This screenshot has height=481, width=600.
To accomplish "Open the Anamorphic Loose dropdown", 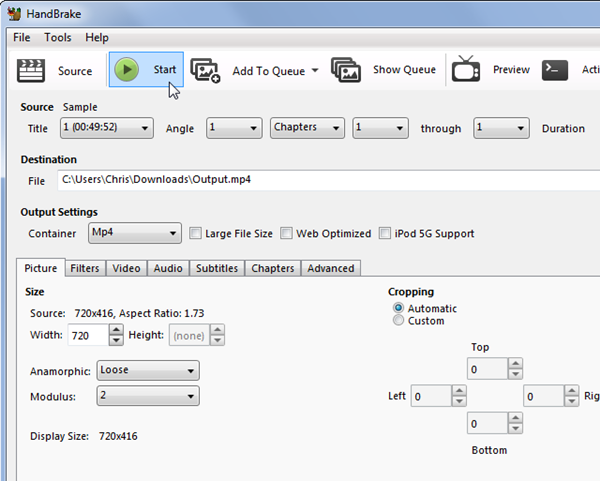I will point(148,370).
